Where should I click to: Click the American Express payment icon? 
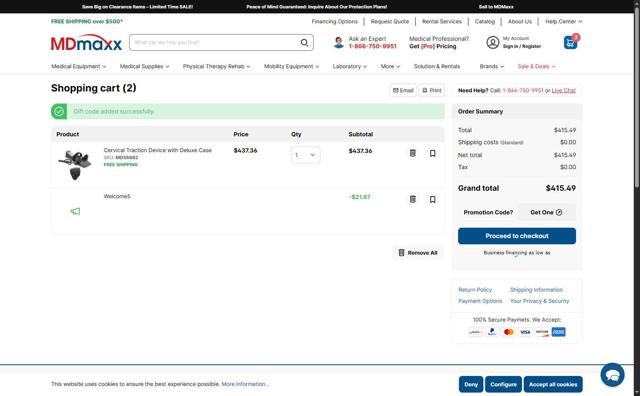pos(558,332)
